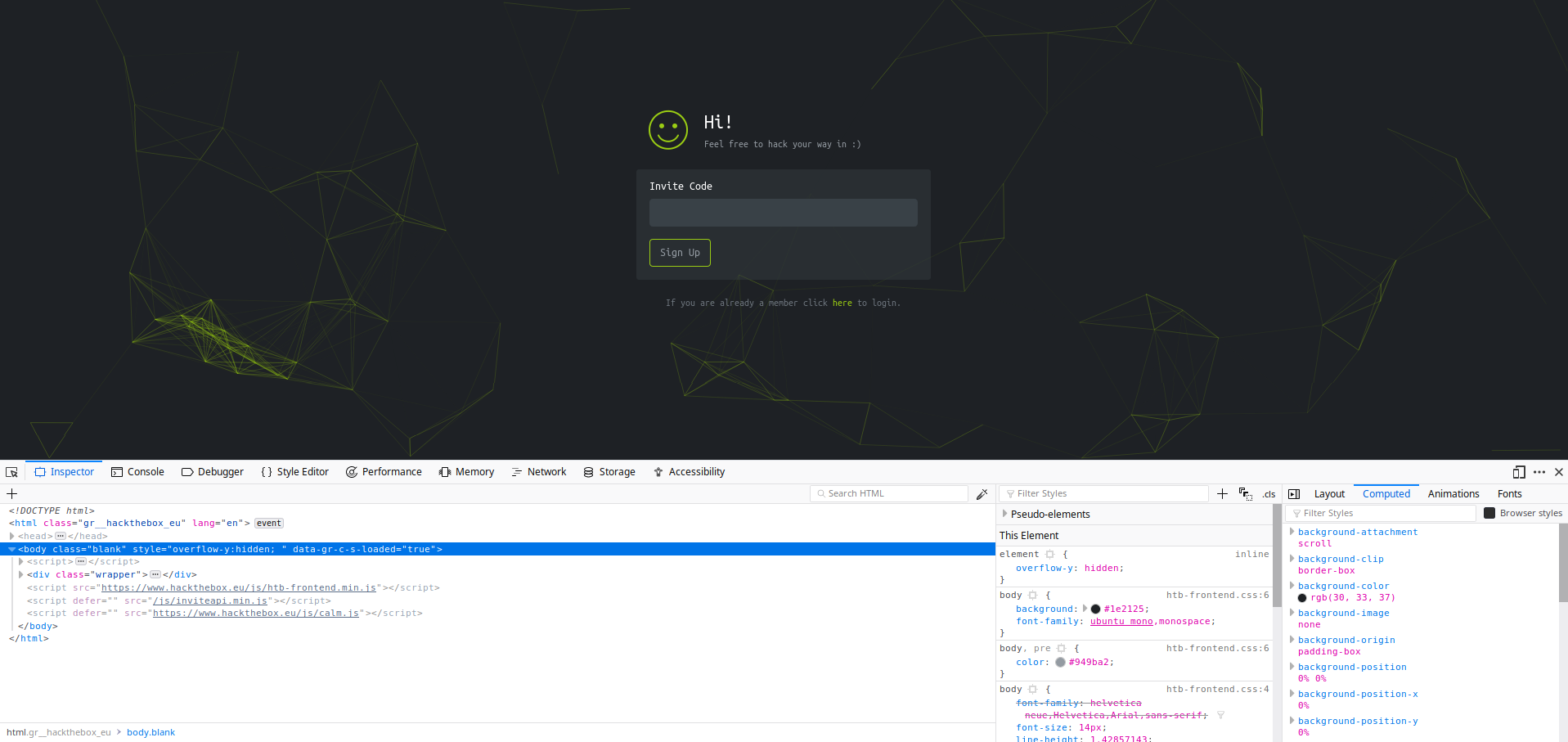Screen dimensions: 1568x742
Task: Focus the Search HTML field
Action: [889, 493]
